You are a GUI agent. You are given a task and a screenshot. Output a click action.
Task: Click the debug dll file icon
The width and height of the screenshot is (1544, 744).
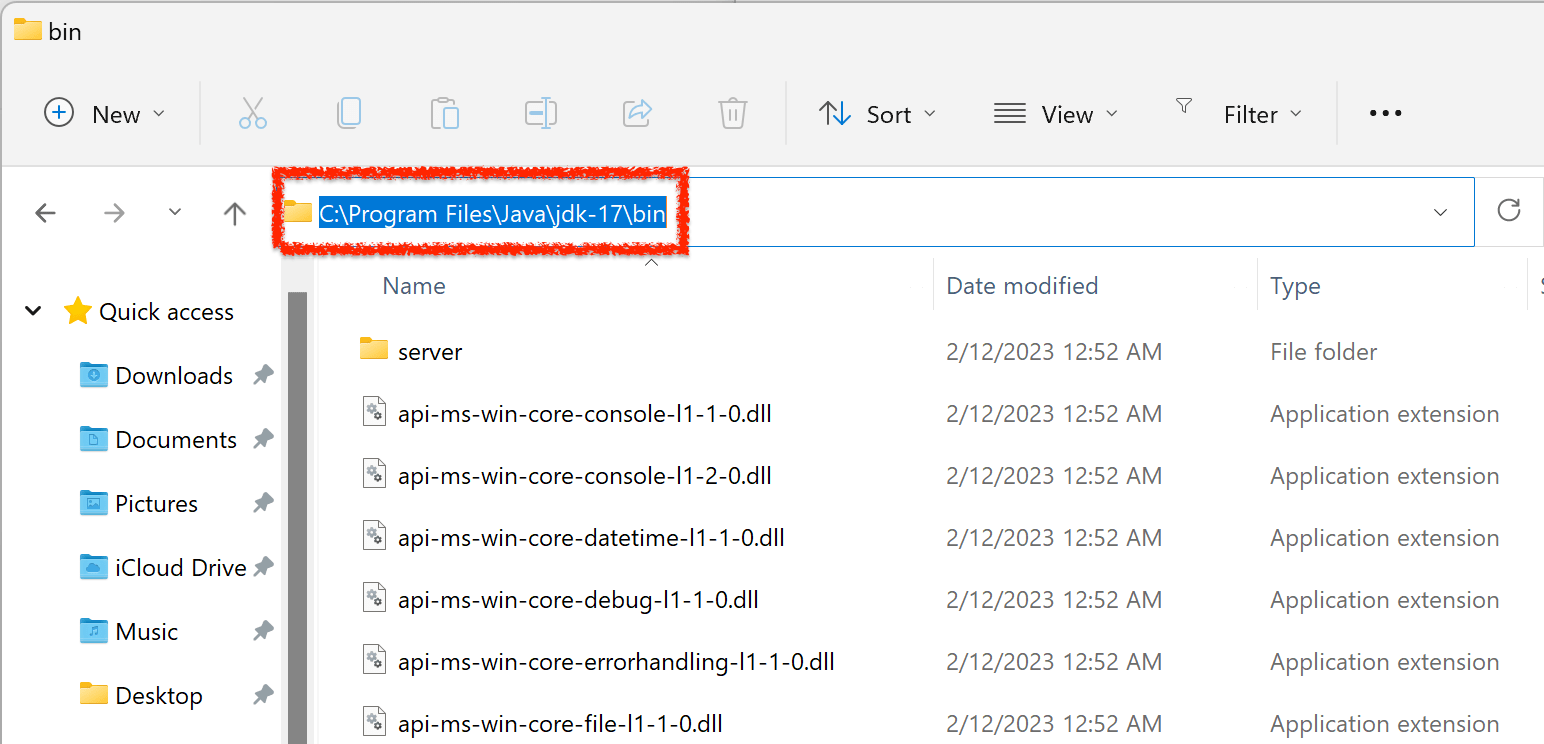point(374,599)
